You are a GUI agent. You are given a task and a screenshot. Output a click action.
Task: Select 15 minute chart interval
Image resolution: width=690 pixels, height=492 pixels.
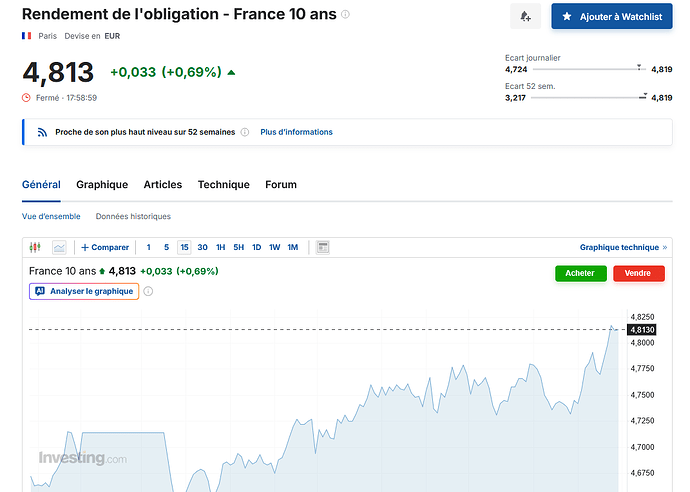(184, 247)
